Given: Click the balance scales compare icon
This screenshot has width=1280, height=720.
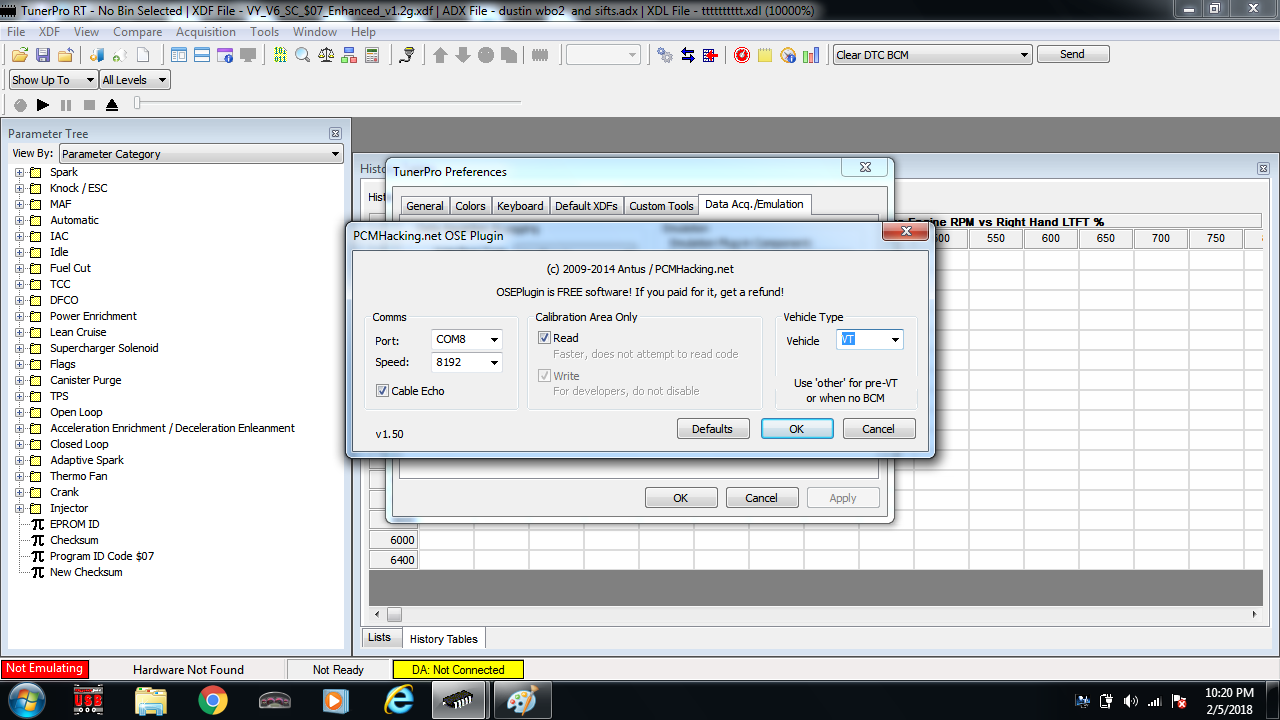Looking at the screenshot, I should (326, 55).
